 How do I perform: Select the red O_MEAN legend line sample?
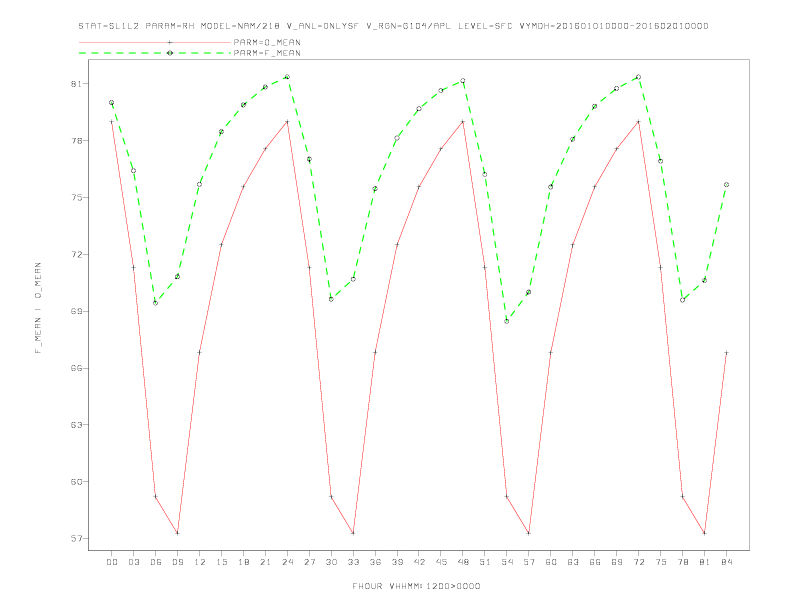tap(155, 42)
